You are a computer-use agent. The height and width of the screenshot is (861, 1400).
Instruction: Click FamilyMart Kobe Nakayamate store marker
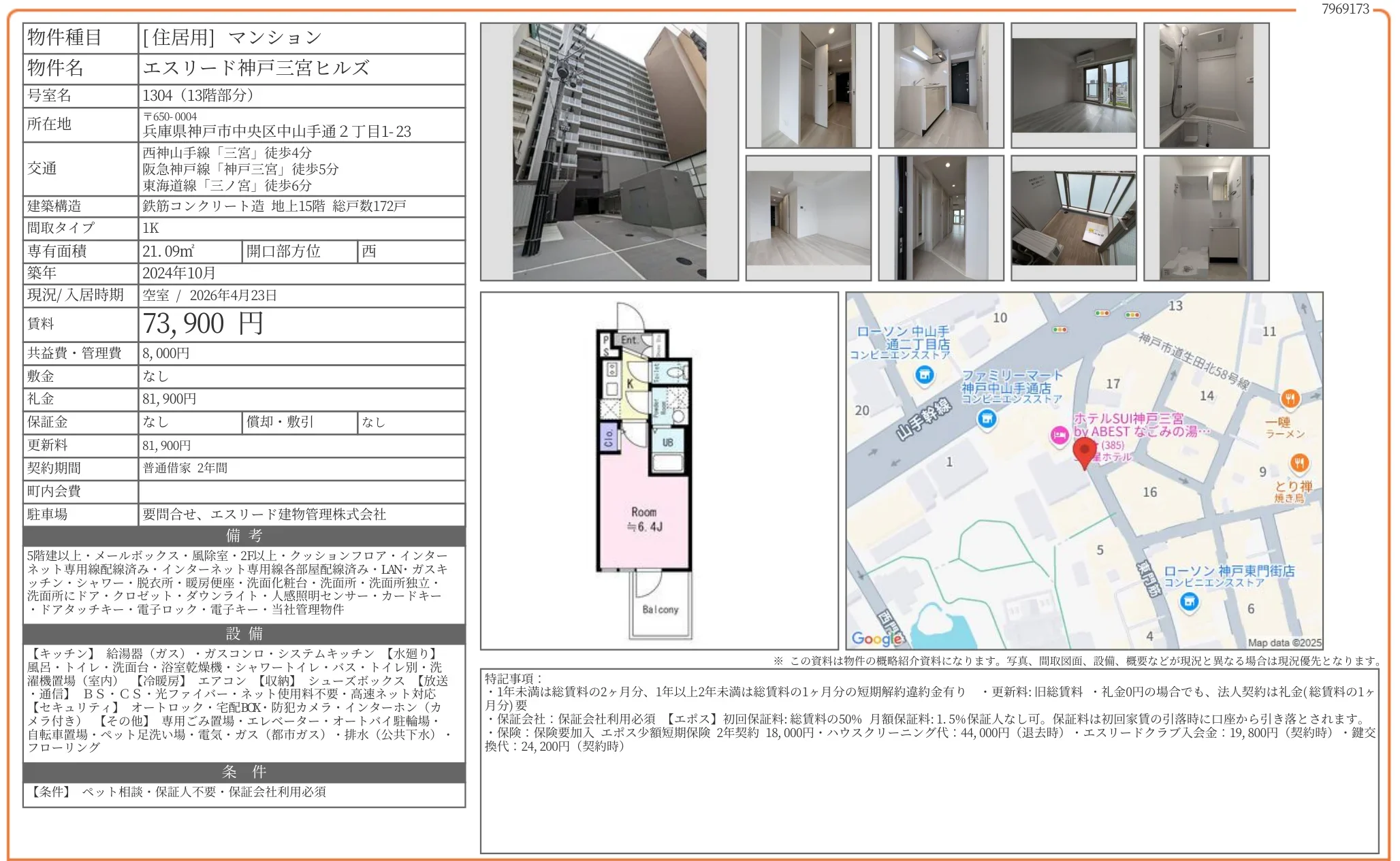point(987,419)
